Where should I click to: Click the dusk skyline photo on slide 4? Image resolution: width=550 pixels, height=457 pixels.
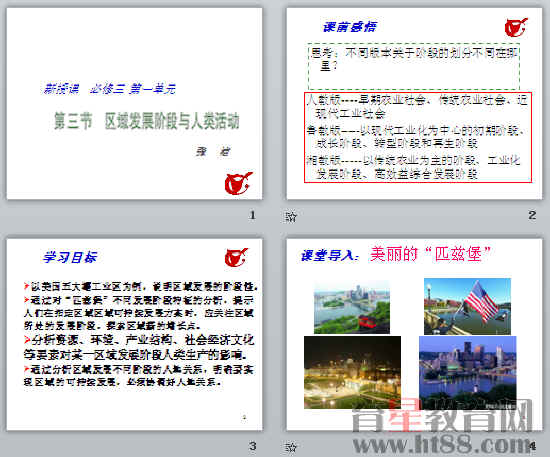point(468,372)
